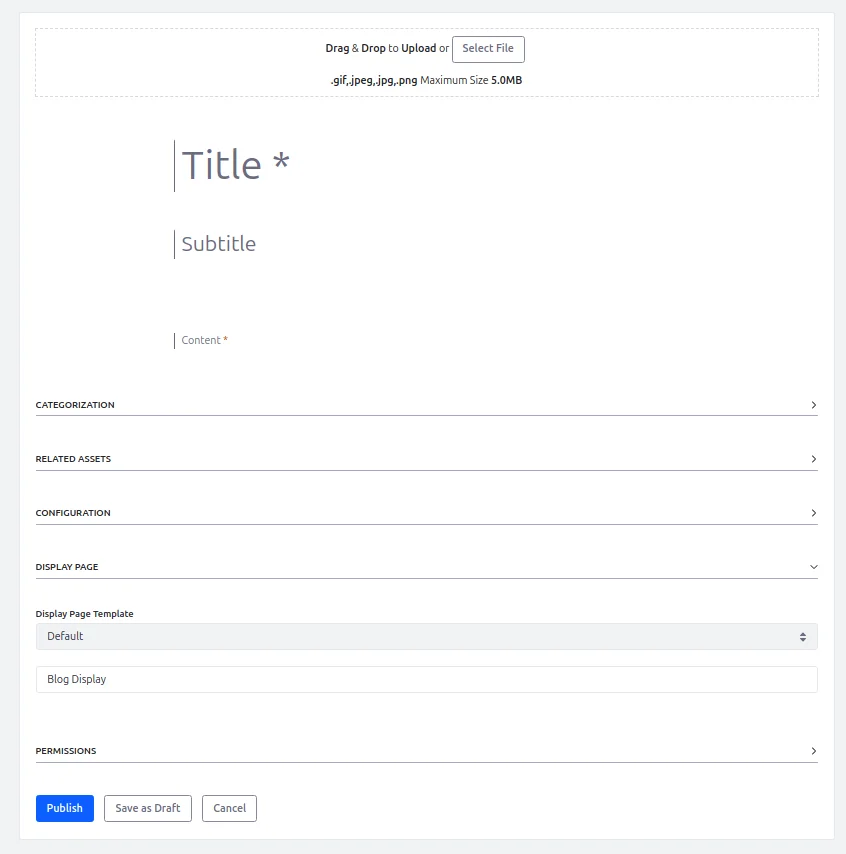Click the Display Page Template stepper arrows
Viewport: 846px width, 854px height.
point(803,636)
